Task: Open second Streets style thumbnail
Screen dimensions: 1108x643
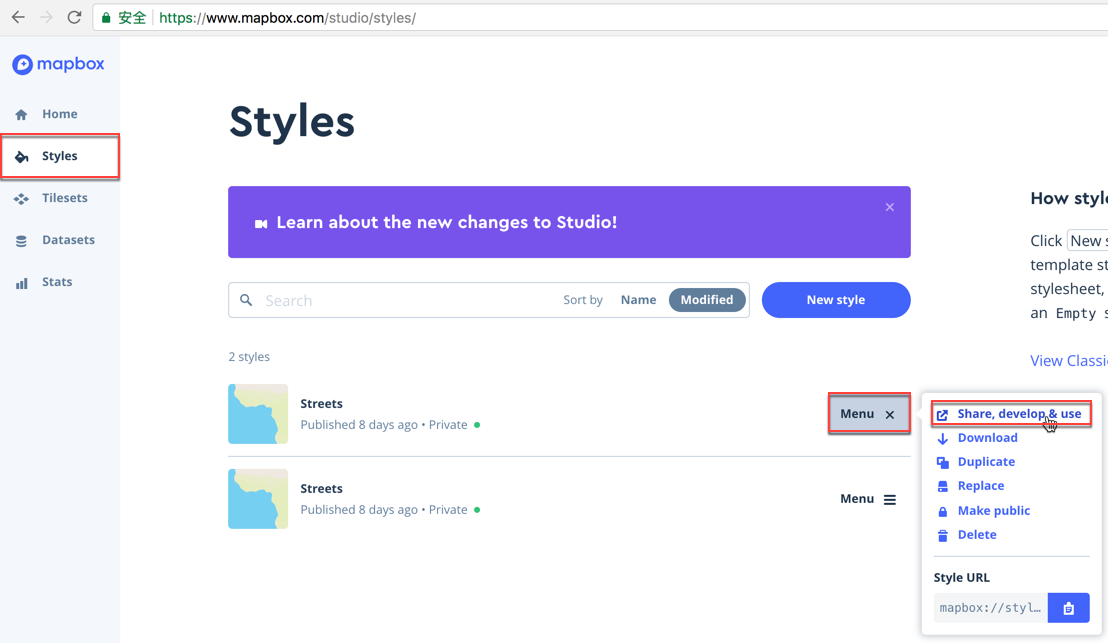Action: click(x=258, y=499)
